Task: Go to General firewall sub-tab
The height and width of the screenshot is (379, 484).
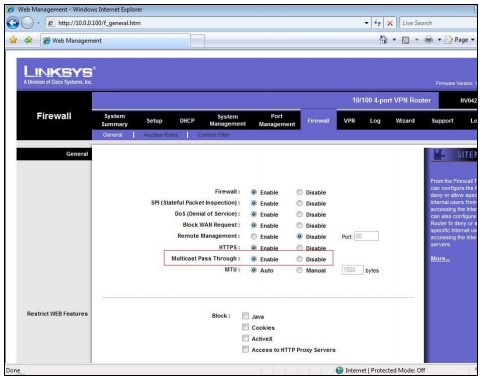Action: (113, 135)
